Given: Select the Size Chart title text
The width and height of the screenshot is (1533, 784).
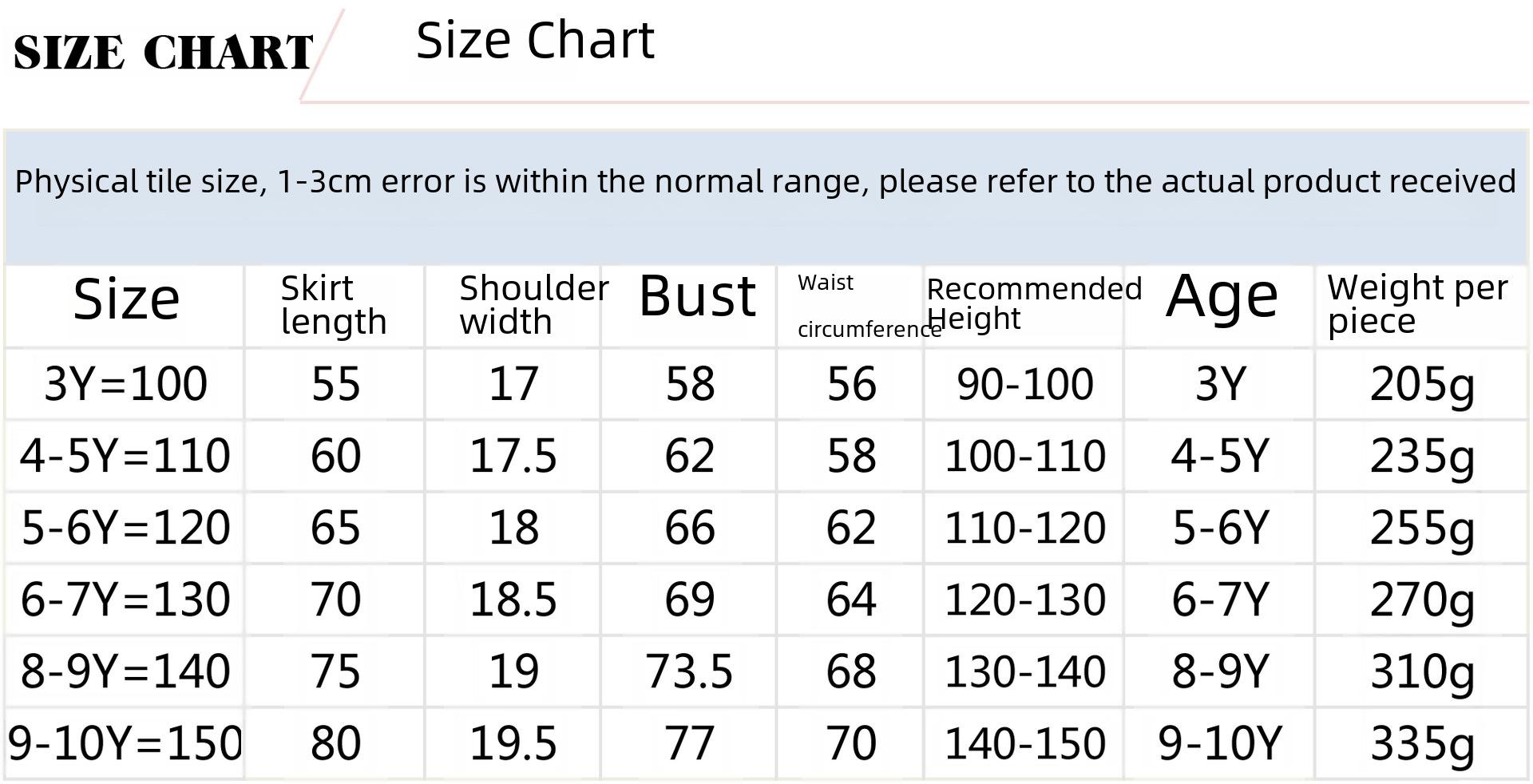Looking at the screenshot, I should [x=535, y=41].
